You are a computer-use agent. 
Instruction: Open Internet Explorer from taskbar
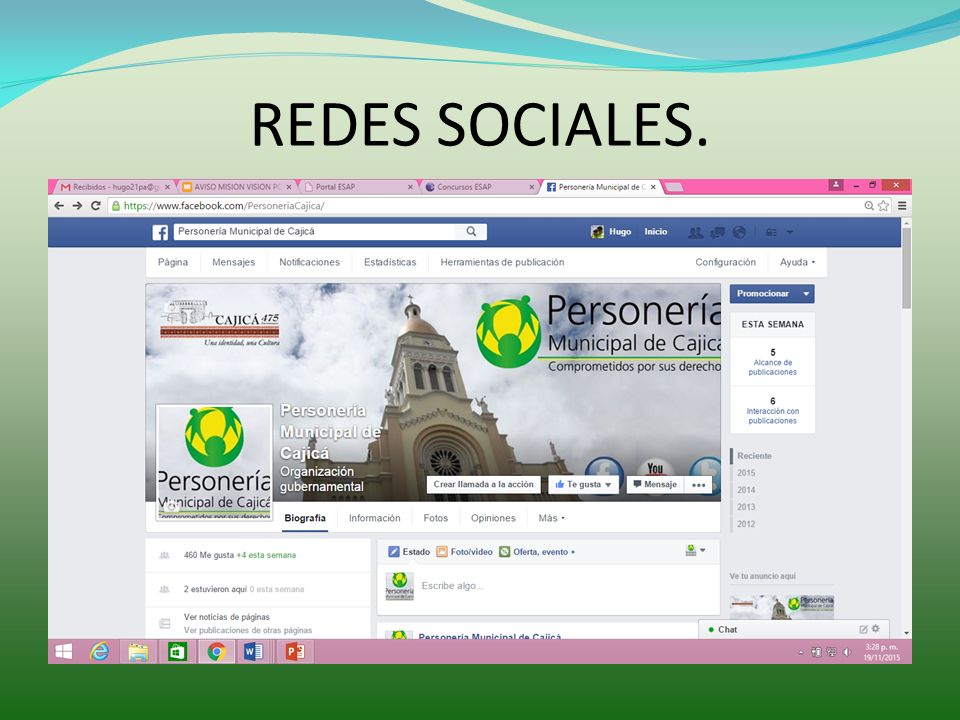click(99, 651)
